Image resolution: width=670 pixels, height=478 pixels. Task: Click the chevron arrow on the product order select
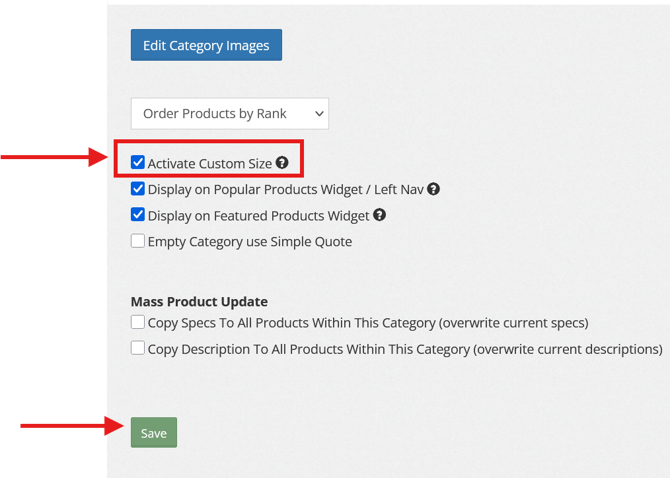click(319, 113)
